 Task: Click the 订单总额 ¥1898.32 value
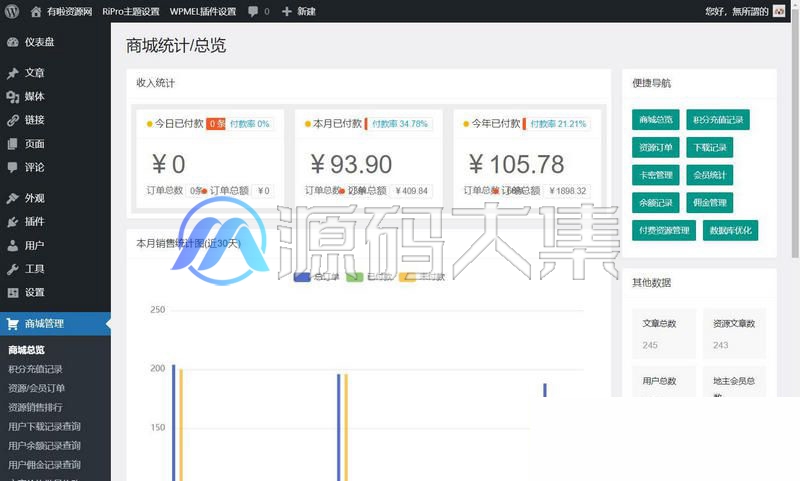(x=567, y=191)
